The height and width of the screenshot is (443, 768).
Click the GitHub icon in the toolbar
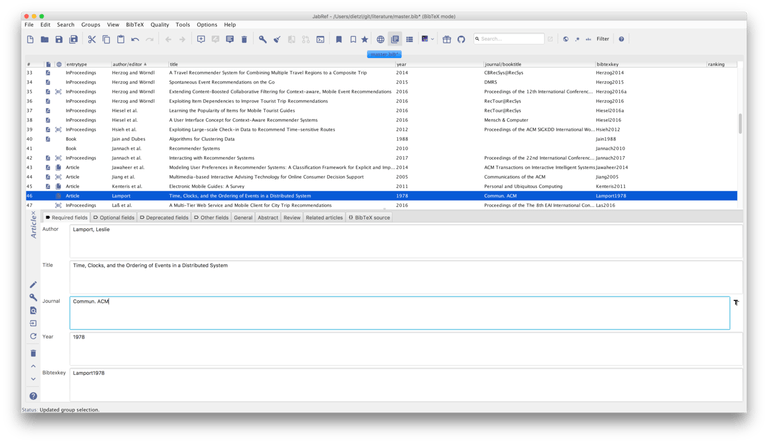(461, 39)
